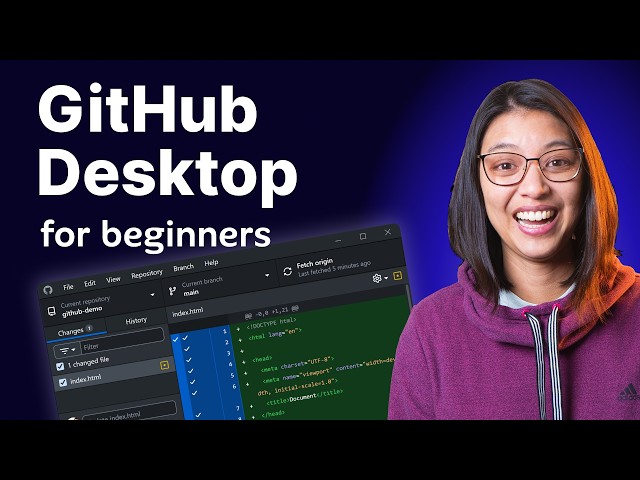Click the <!DOCTYPE html> code line
Viewport: 640px width, 480px height.
(x=271, y=324)
